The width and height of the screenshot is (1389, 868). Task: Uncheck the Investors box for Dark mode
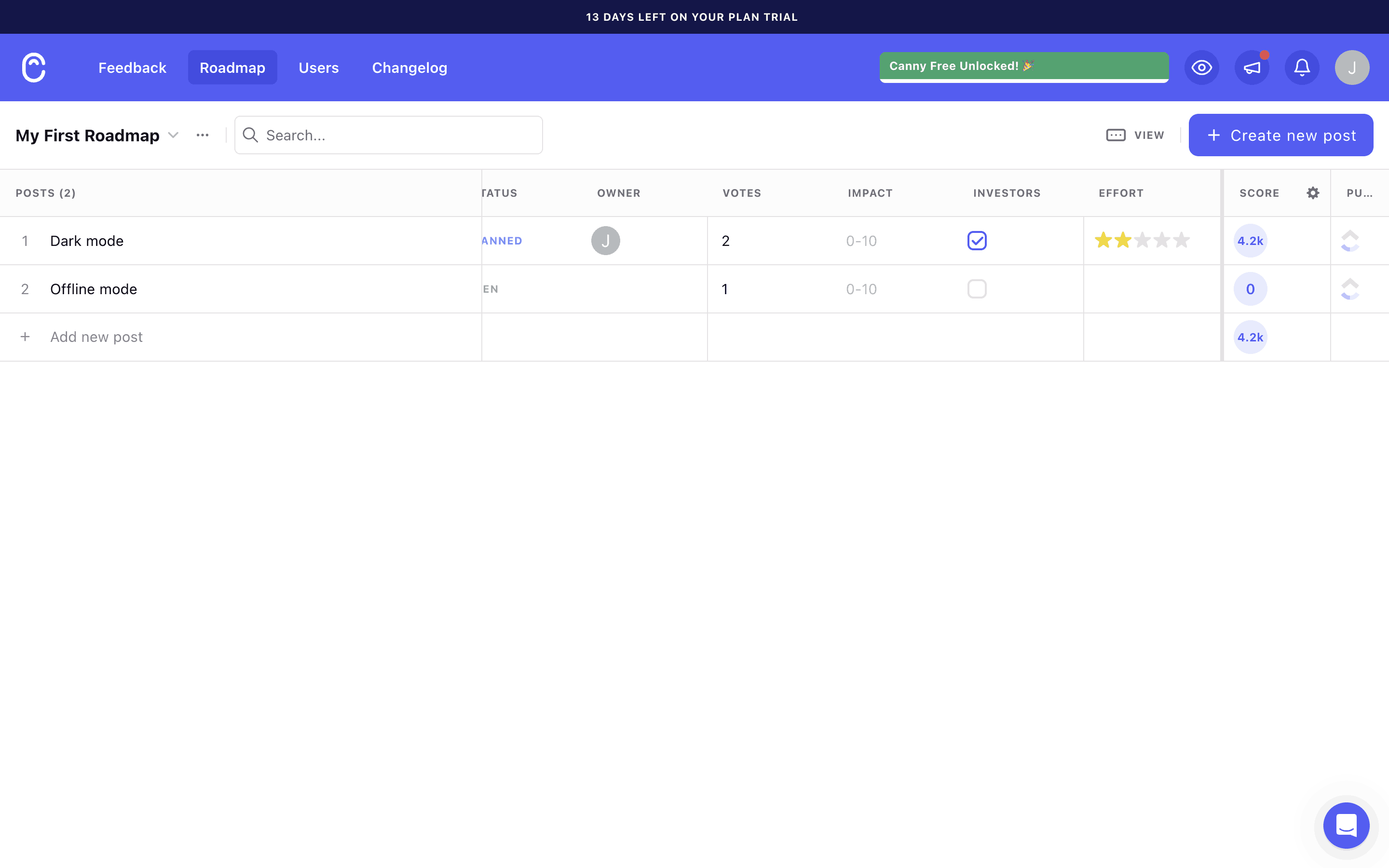[x=977, y=241]
